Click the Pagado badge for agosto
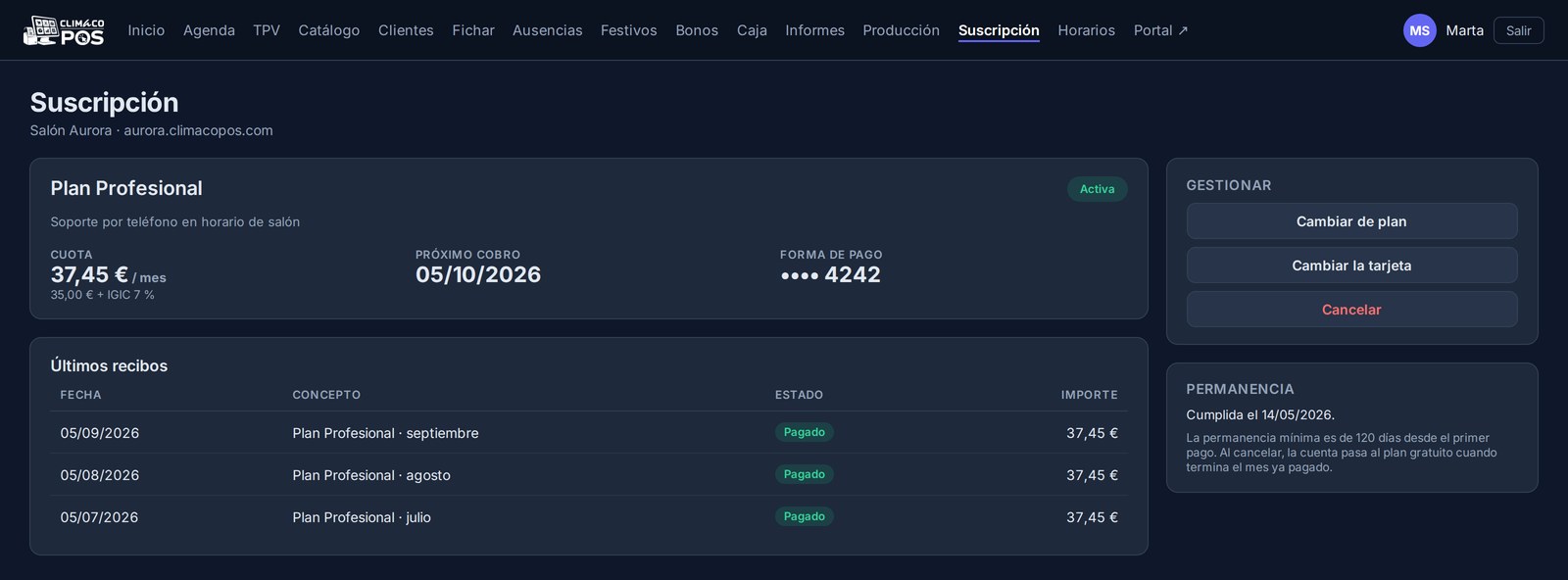 [805, 474]
